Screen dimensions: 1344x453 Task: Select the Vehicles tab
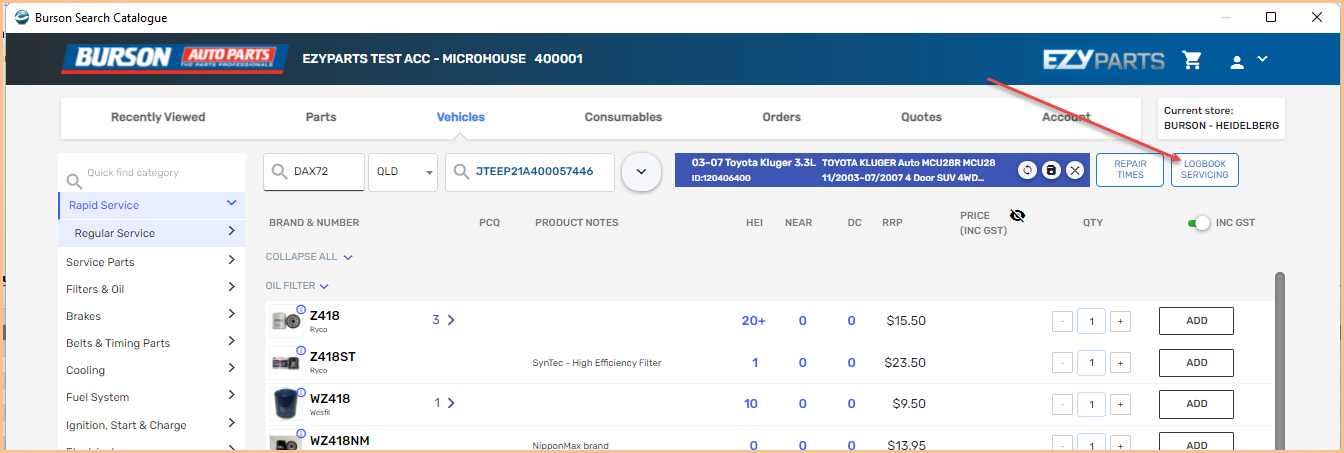(x=461, y=117)
